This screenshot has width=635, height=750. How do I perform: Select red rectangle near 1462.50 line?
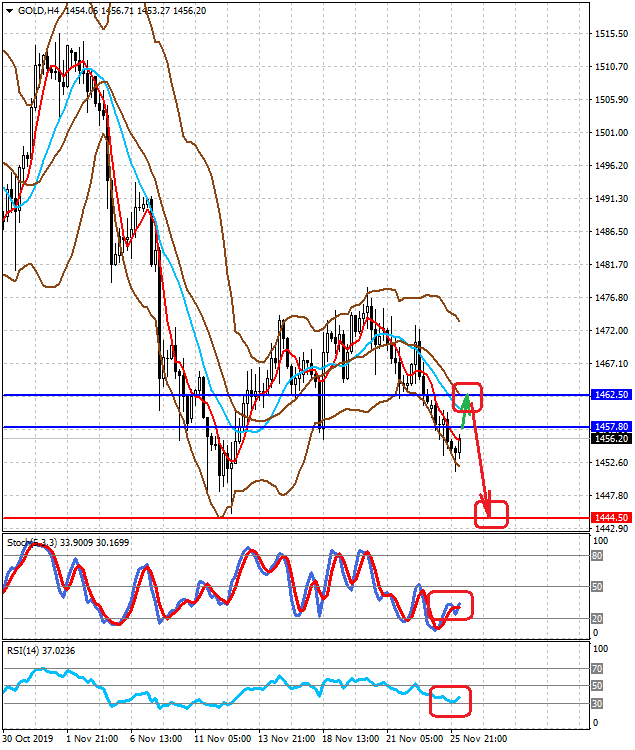(468, 397)
